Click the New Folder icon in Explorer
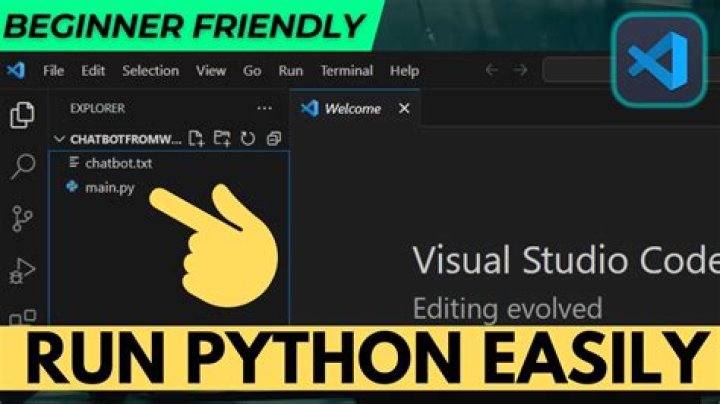This screenshot has height=404, width=720. (x=222, y=138)
